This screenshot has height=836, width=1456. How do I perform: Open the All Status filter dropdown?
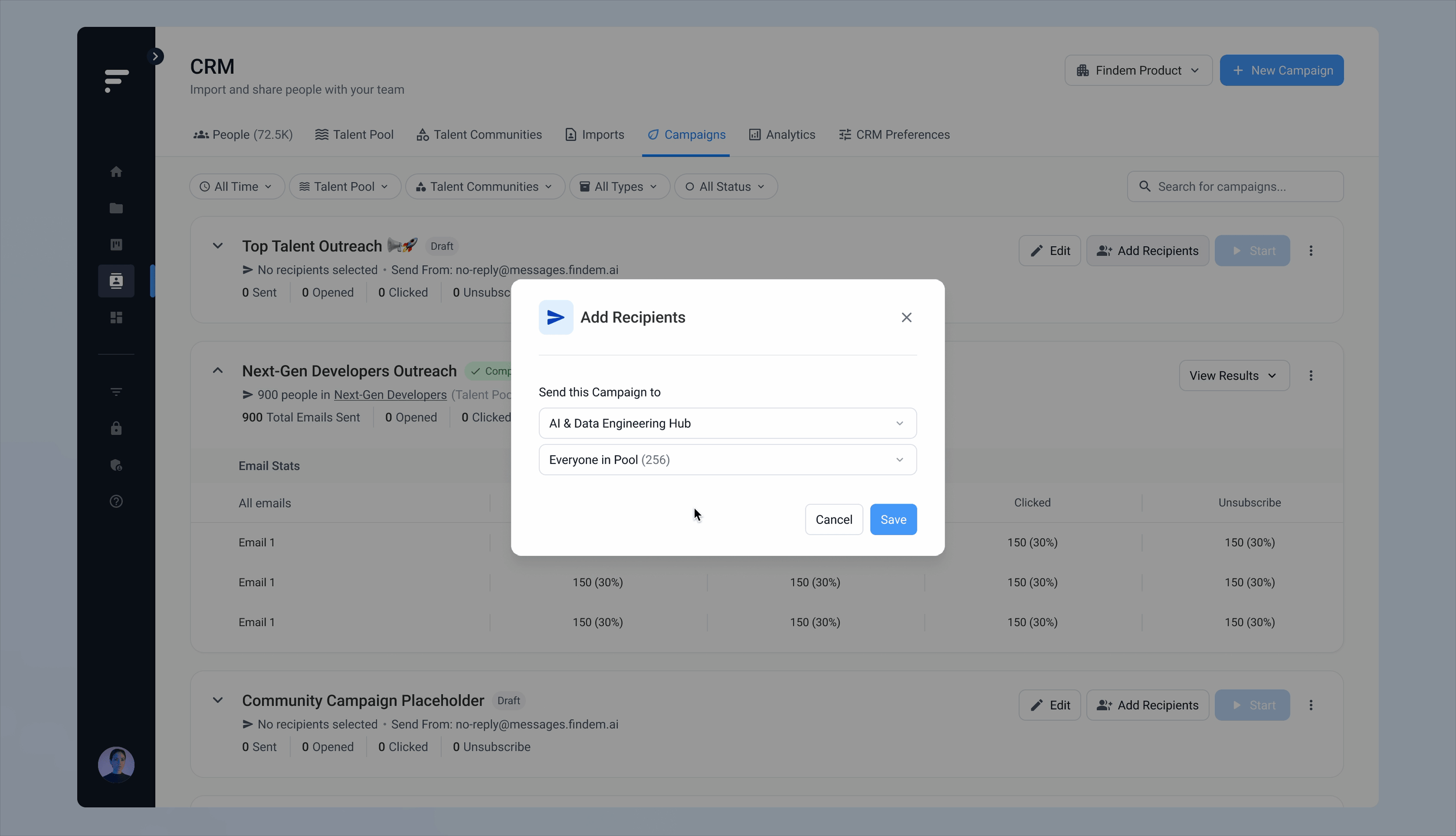[725, 187]
